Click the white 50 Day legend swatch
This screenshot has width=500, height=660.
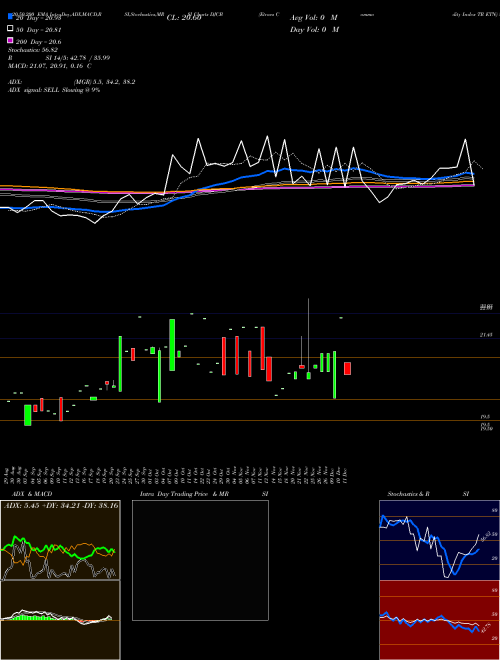(10, 29)
